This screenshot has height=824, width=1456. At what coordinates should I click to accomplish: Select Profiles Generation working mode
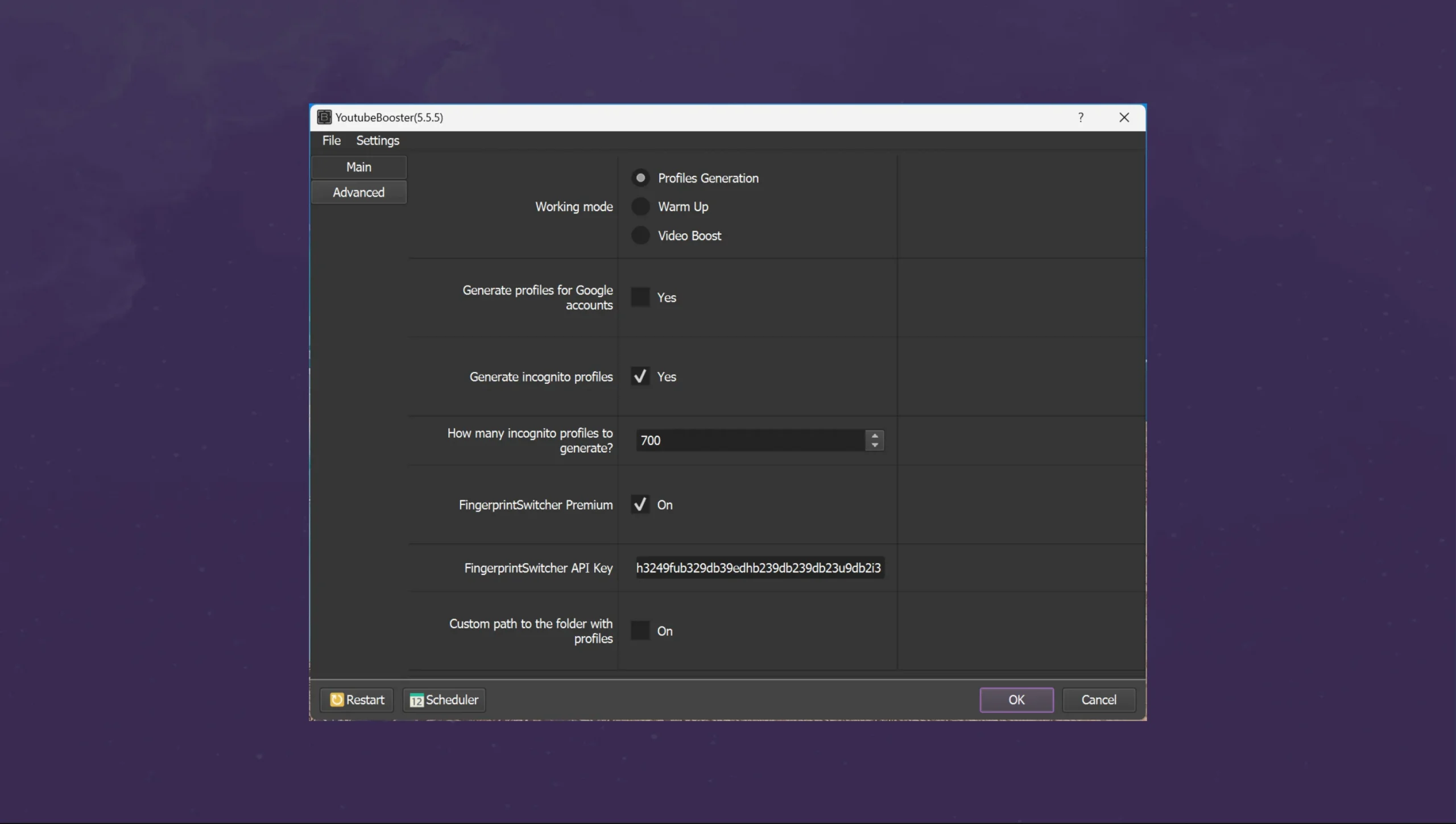640,178
